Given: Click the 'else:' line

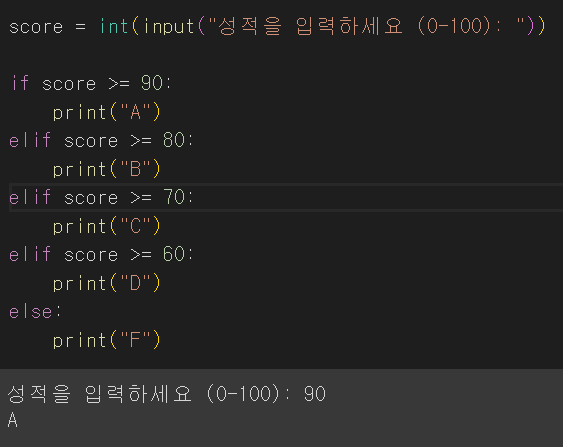Looking at the screenshot, I should tap(35, 312).
